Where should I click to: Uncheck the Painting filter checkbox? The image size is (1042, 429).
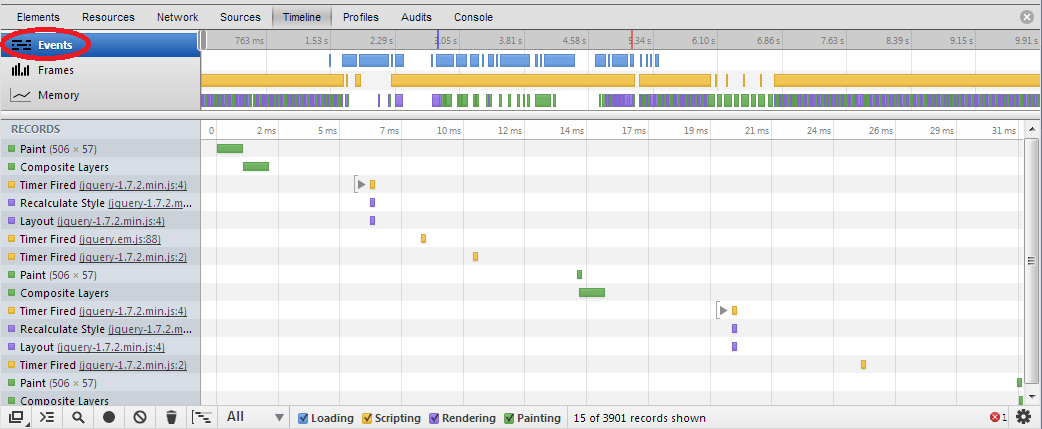(509, 418)
